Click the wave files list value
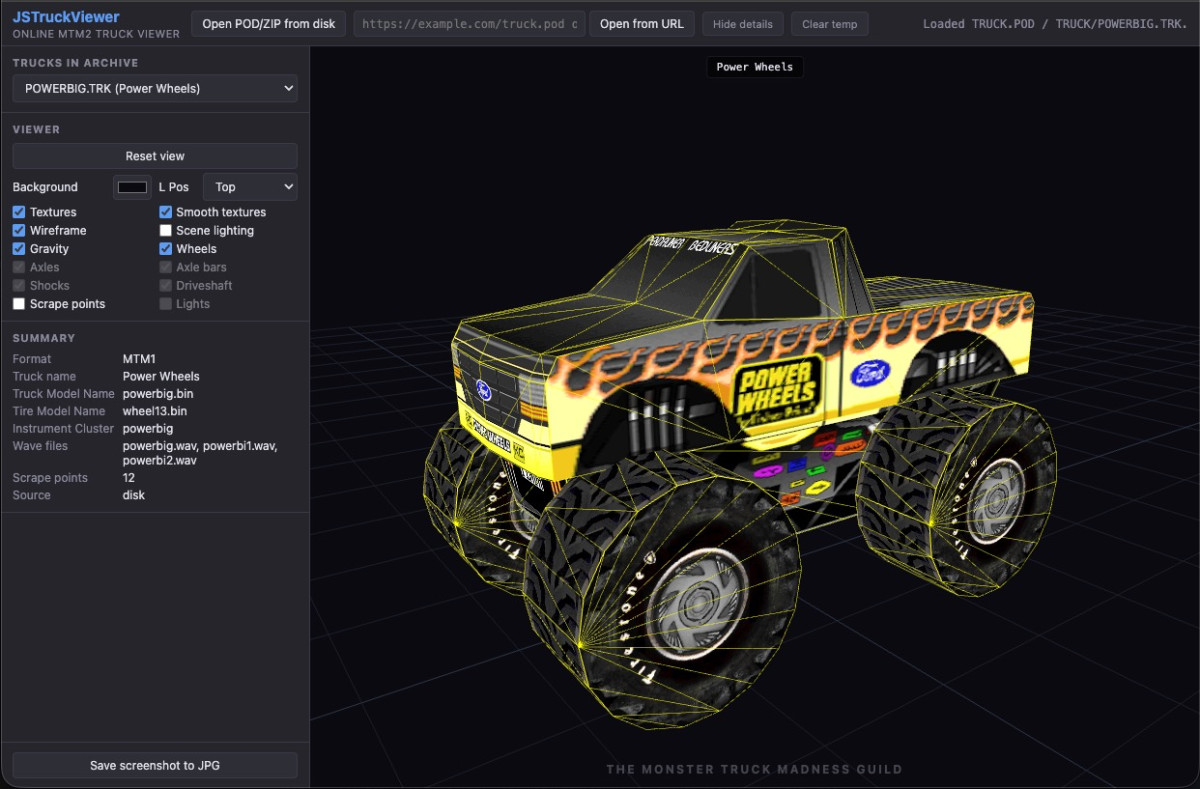Viewport: 1200px width, 789px height. coord(200,453)
